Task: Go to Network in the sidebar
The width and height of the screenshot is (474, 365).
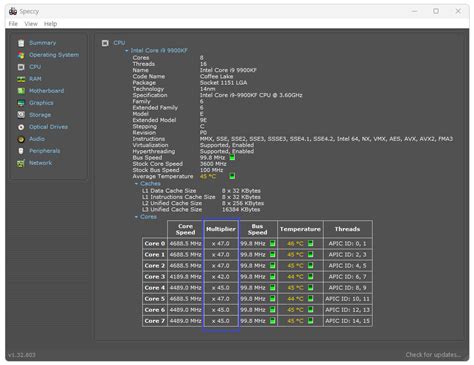Action: [40, 163]
